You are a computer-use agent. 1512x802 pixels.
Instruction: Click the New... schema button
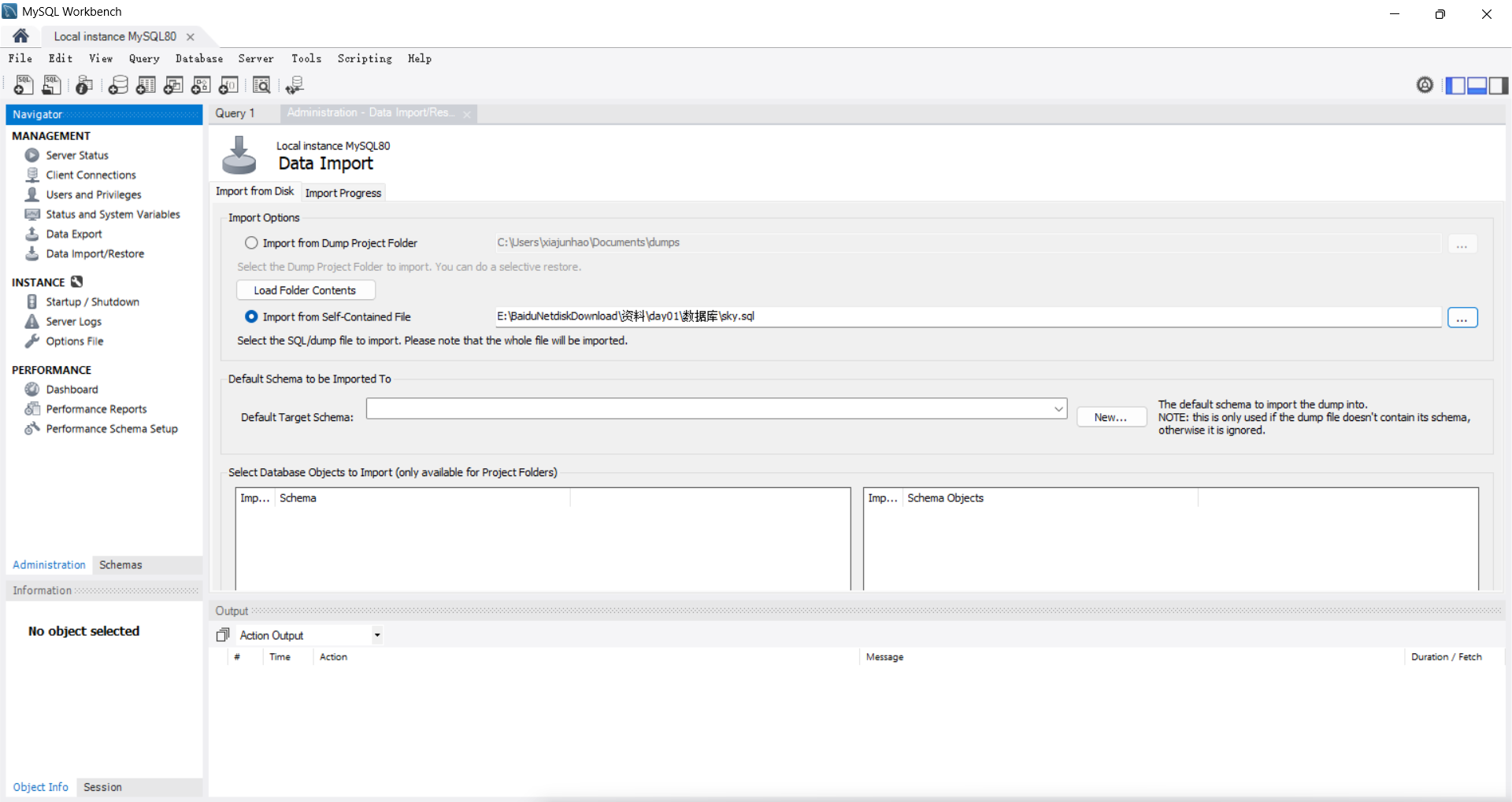1110,417
